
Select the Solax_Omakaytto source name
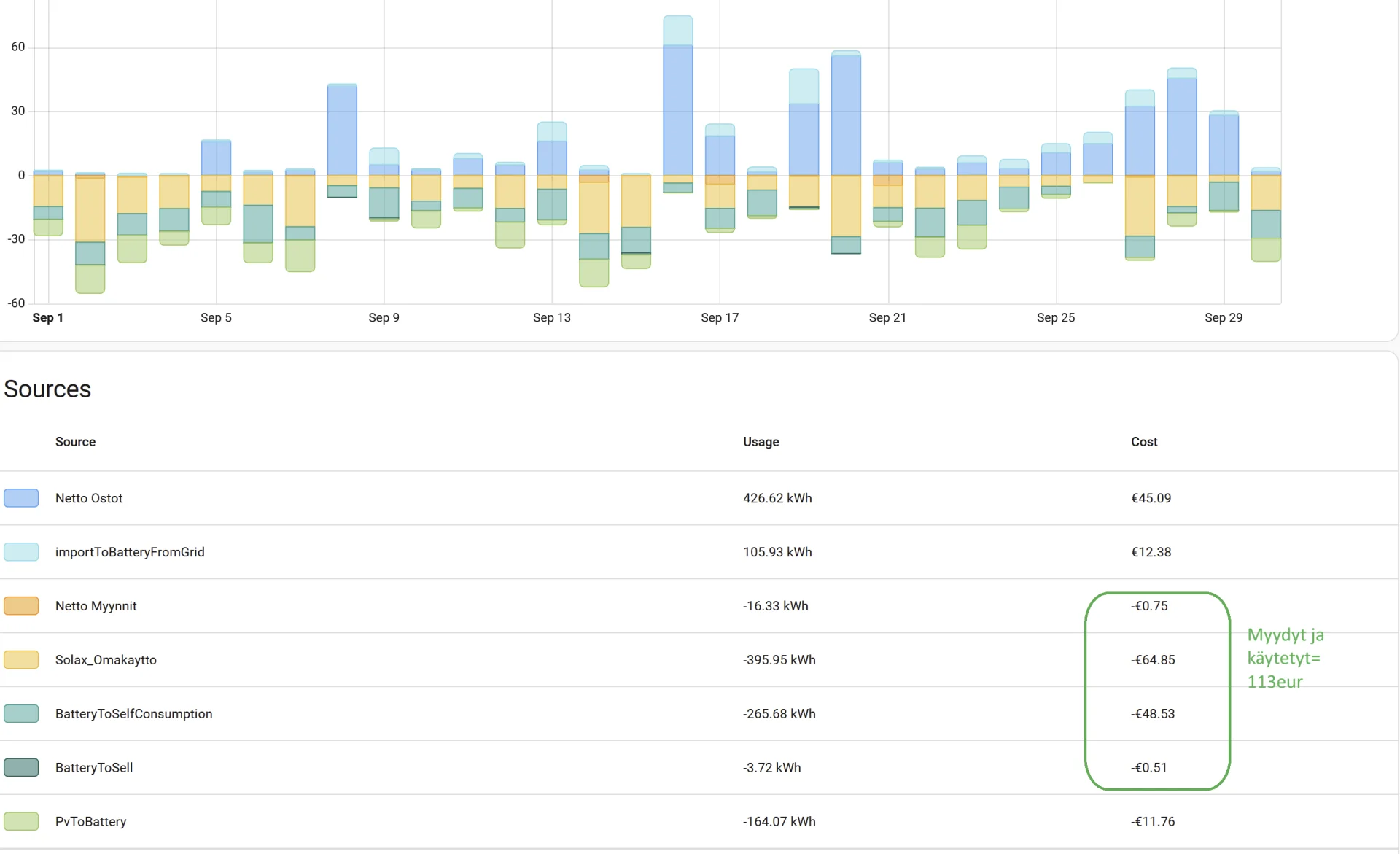coord(106,660)
